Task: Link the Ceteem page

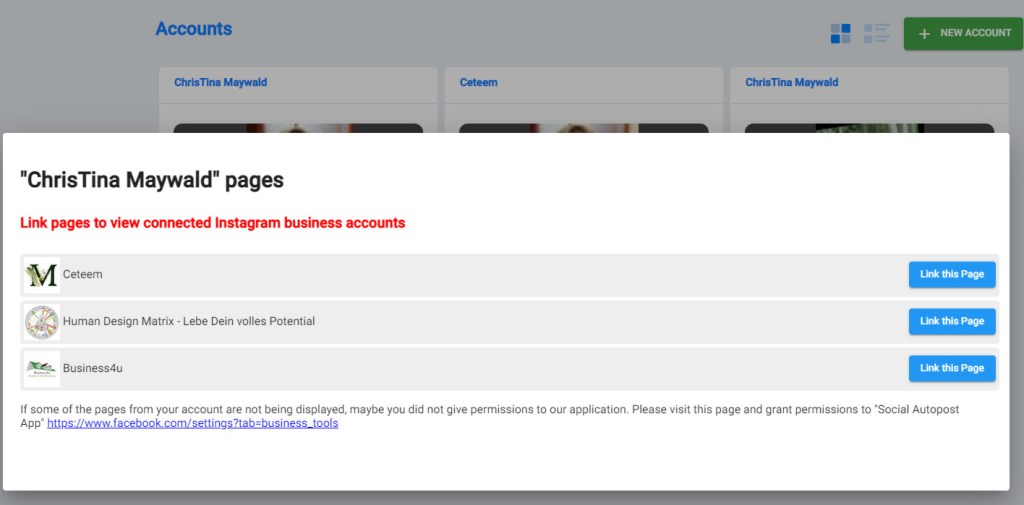Action: [951, 275]
